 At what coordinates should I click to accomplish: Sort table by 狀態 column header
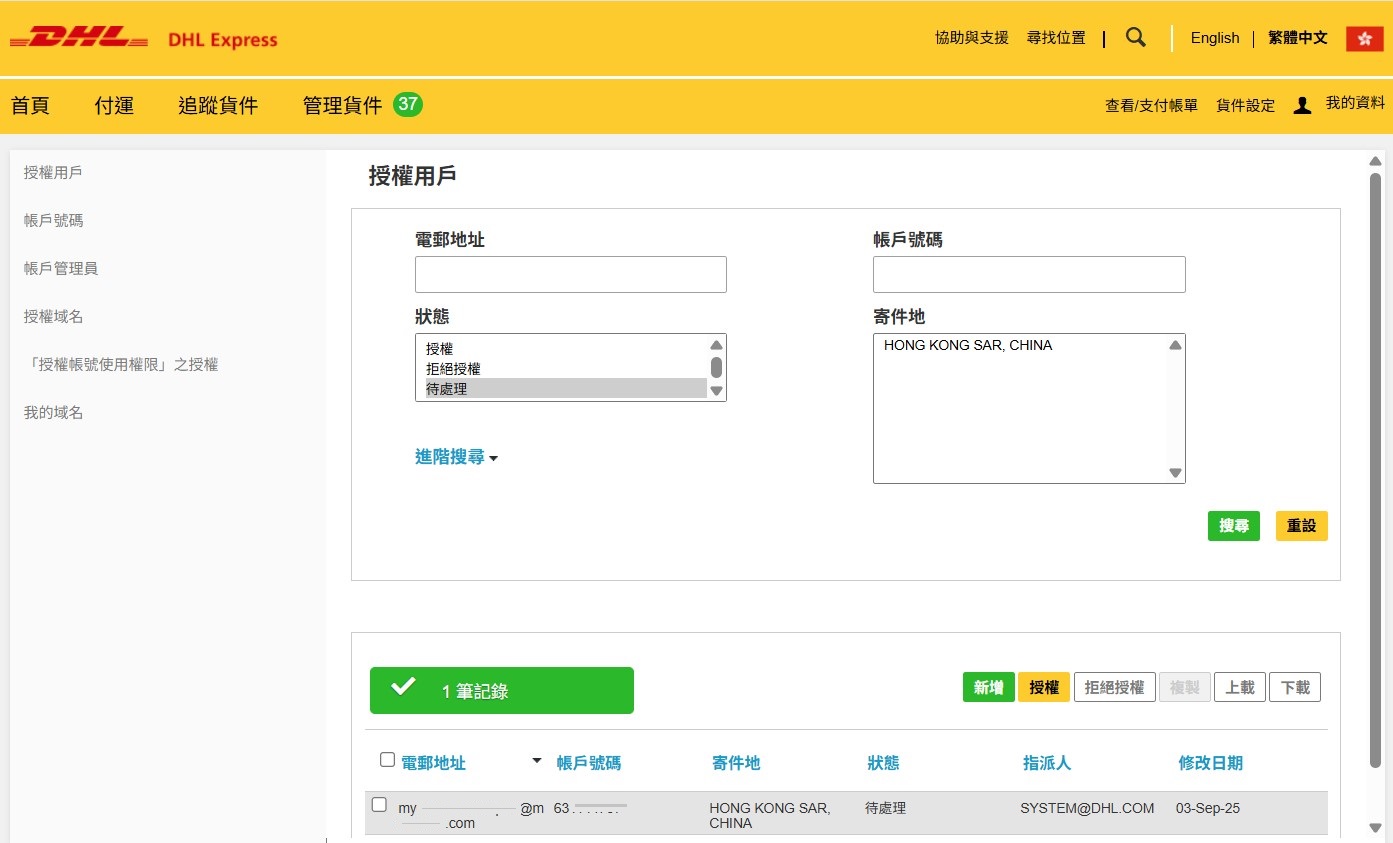(884, 763)
